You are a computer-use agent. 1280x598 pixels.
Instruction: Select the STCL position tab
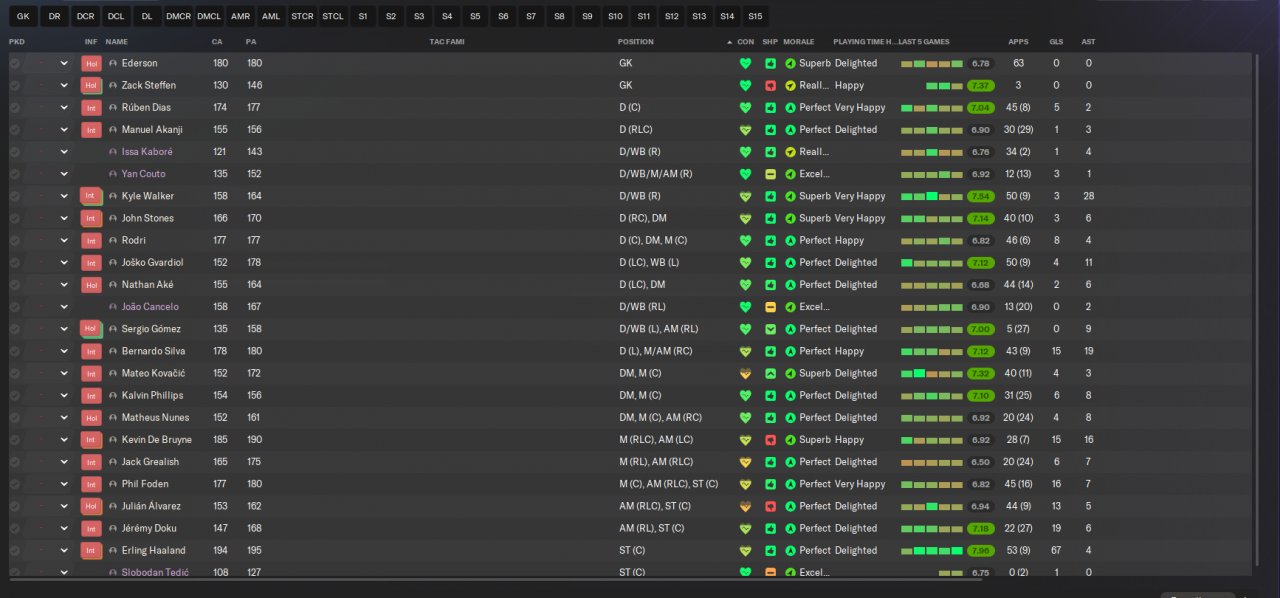click(333, 16)
